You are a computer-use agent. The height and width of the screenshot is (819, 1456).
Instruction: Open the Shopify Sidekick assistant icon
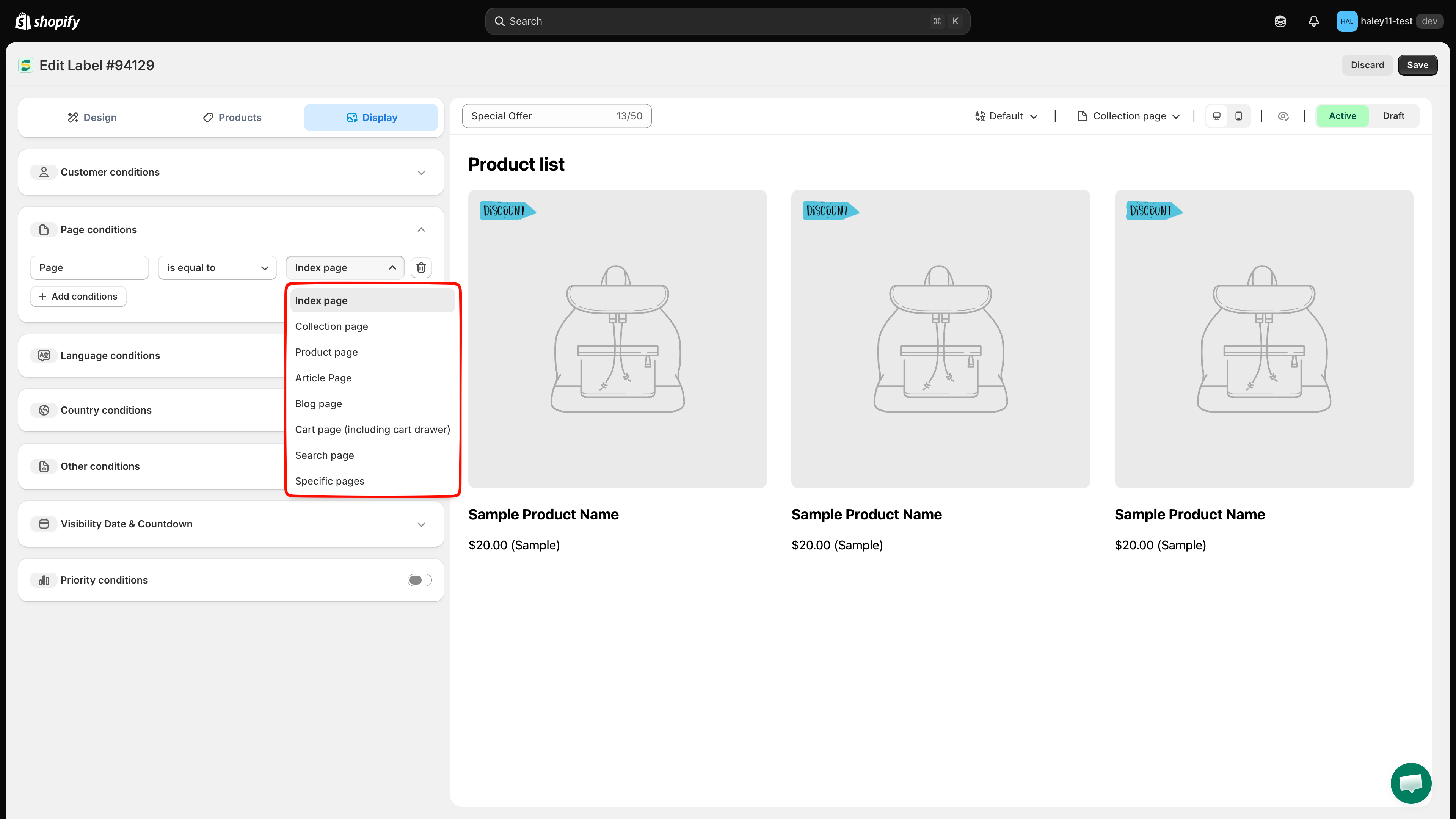pos(1280,21)
